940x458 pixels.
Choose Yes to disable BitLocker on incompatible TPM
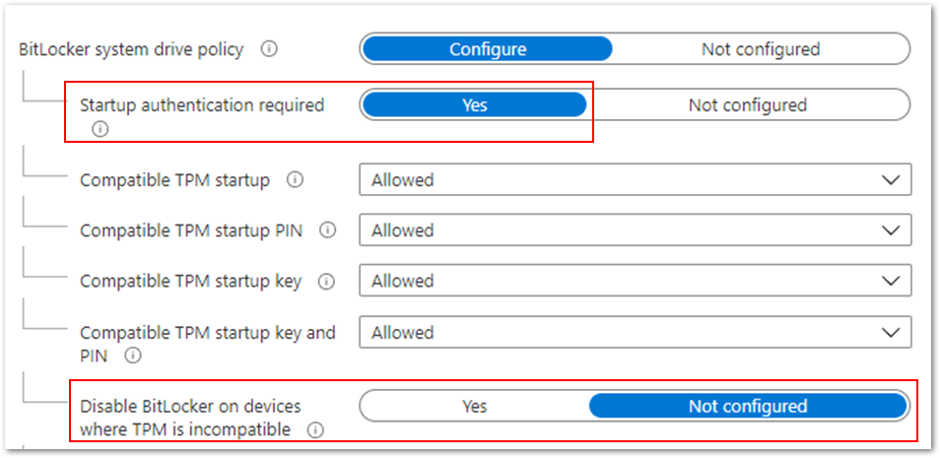474,406
